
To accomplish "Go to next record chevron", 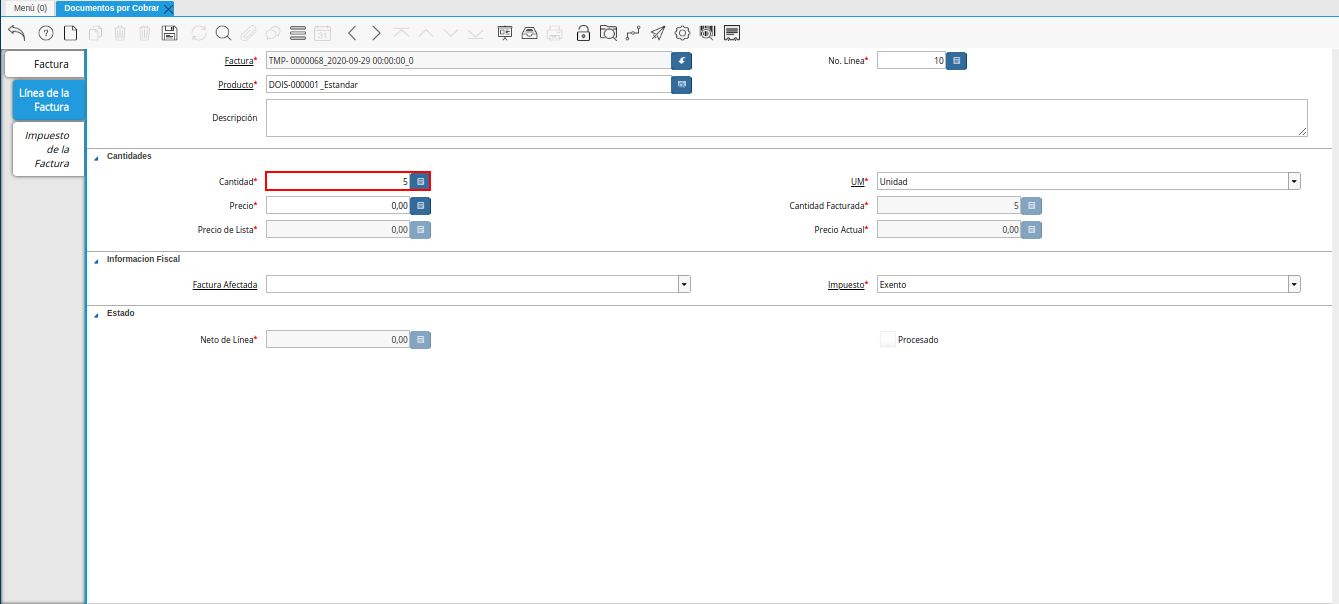I will [376, 33].
